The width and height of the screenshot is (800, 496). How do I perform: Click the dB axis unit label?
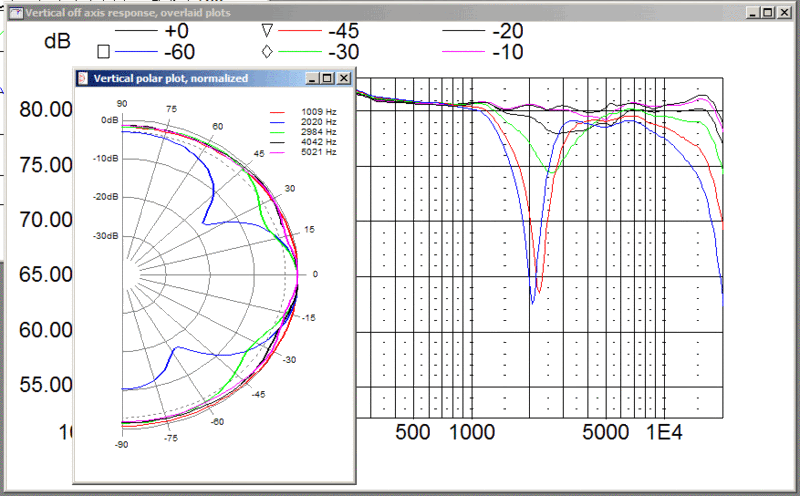point(57,41)
